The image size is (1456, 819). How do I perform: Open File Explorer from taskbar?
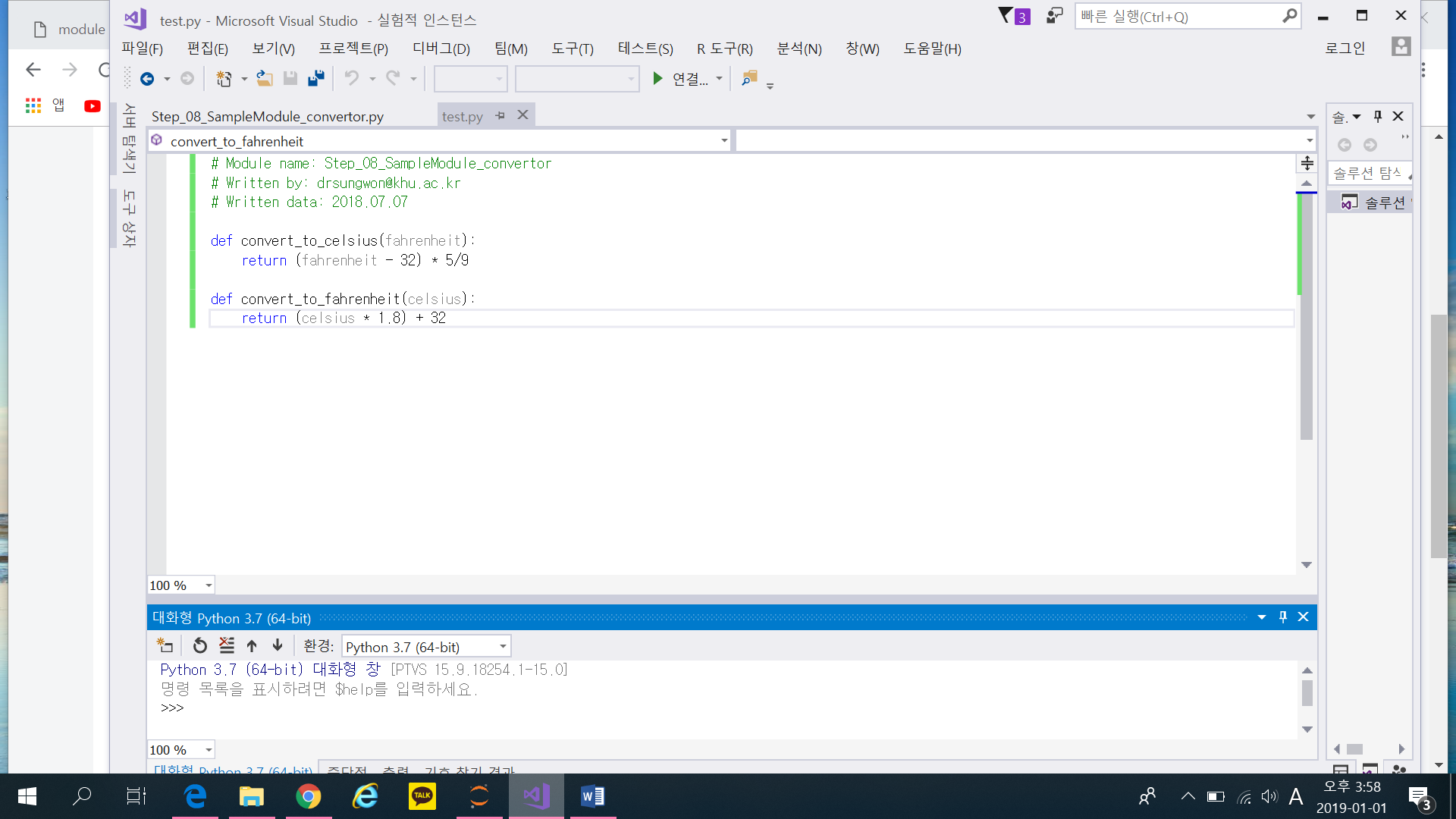(x=252, y=796)
